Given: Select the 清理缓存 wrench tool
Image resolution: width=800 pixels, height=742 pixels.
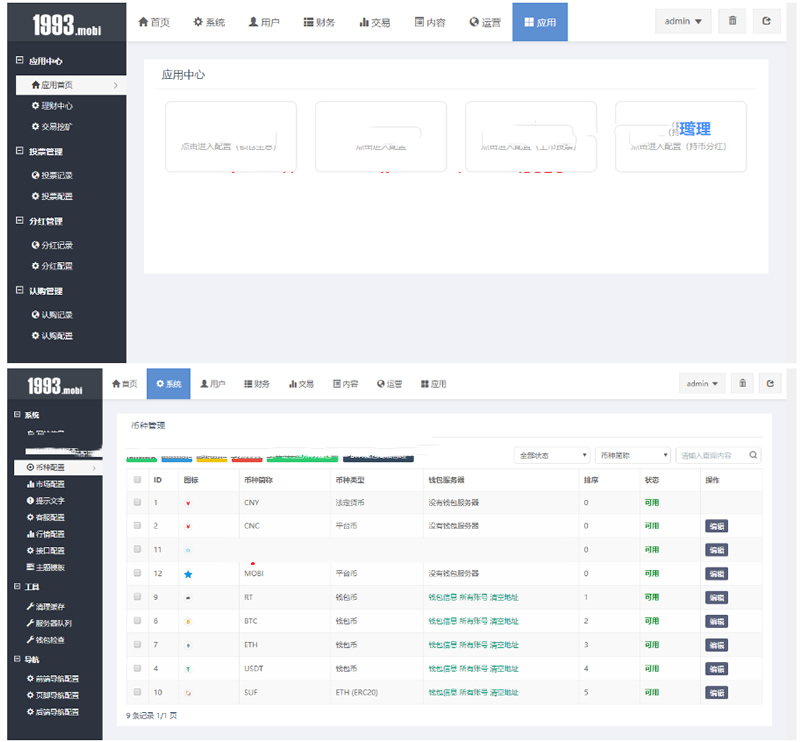Looking at the screenshot, I should pos(50,607).
